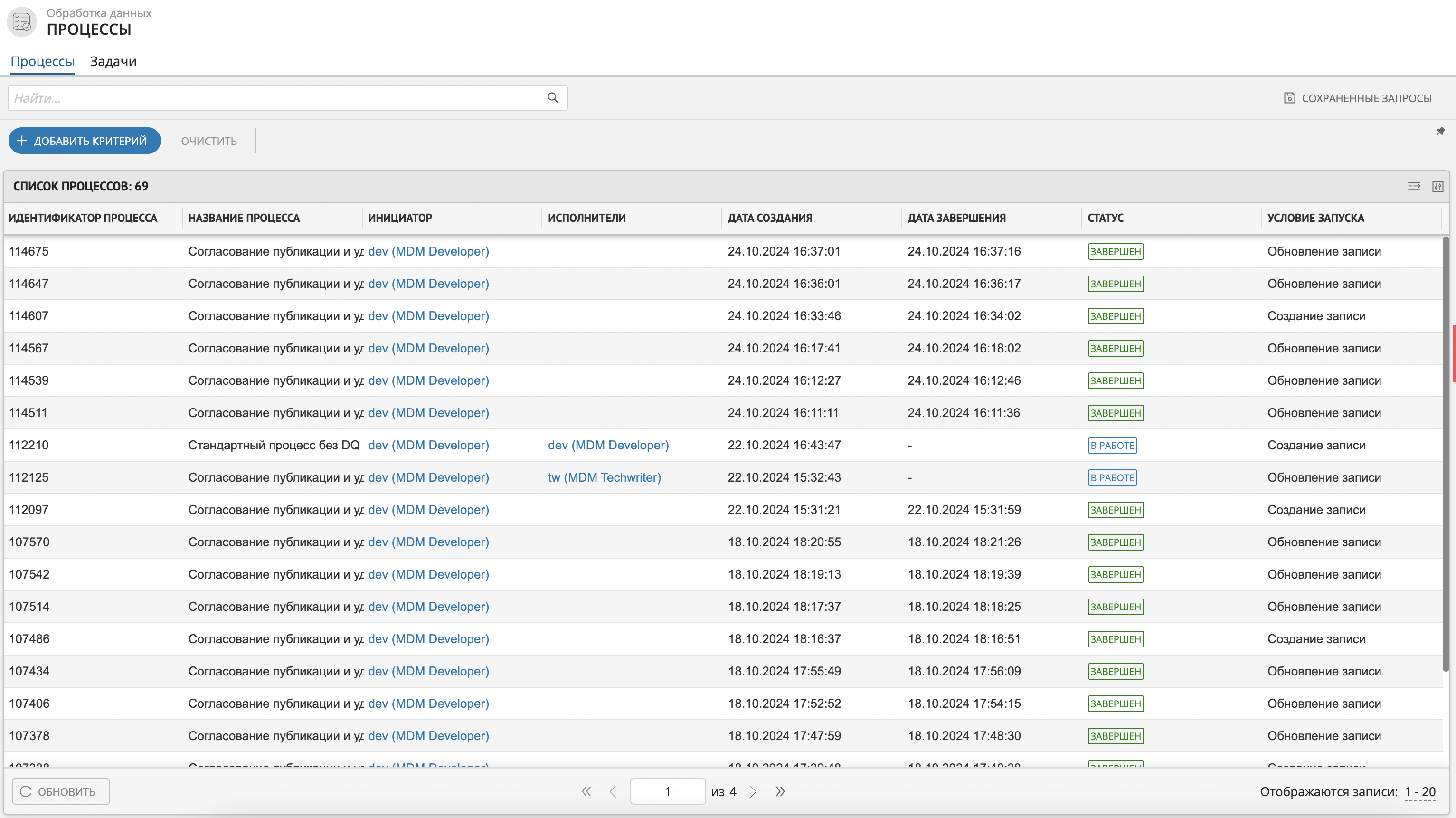Screen dimensions: 1456x818
Task: Click ЗАВЕРШЕН status of row 112097
Action: (x=1116, y=510)
